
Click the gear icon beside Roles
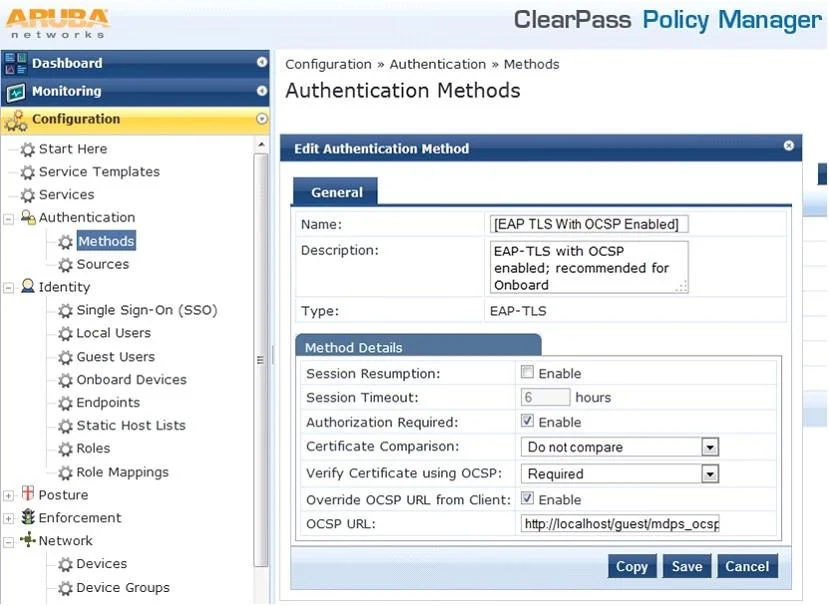(x=66, y=449)
